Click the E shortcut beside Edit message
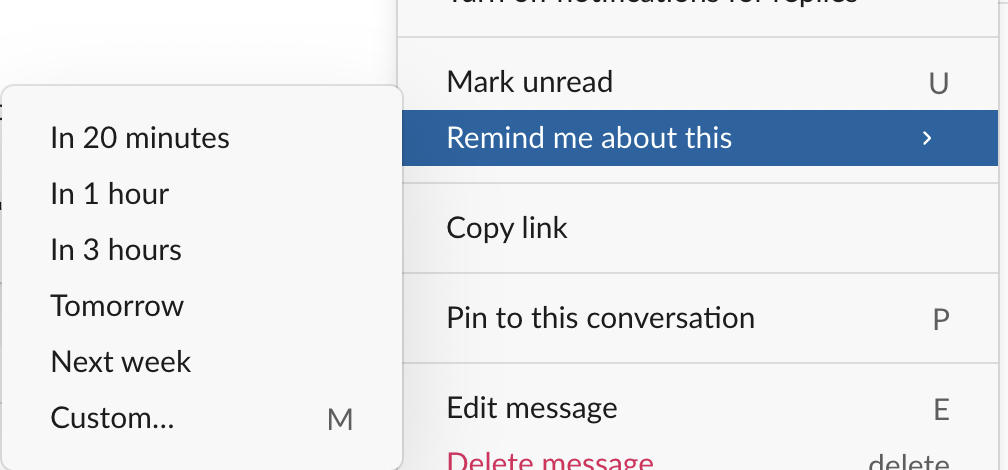Viewport: 1008px width, 470px height. pos(941,410)
